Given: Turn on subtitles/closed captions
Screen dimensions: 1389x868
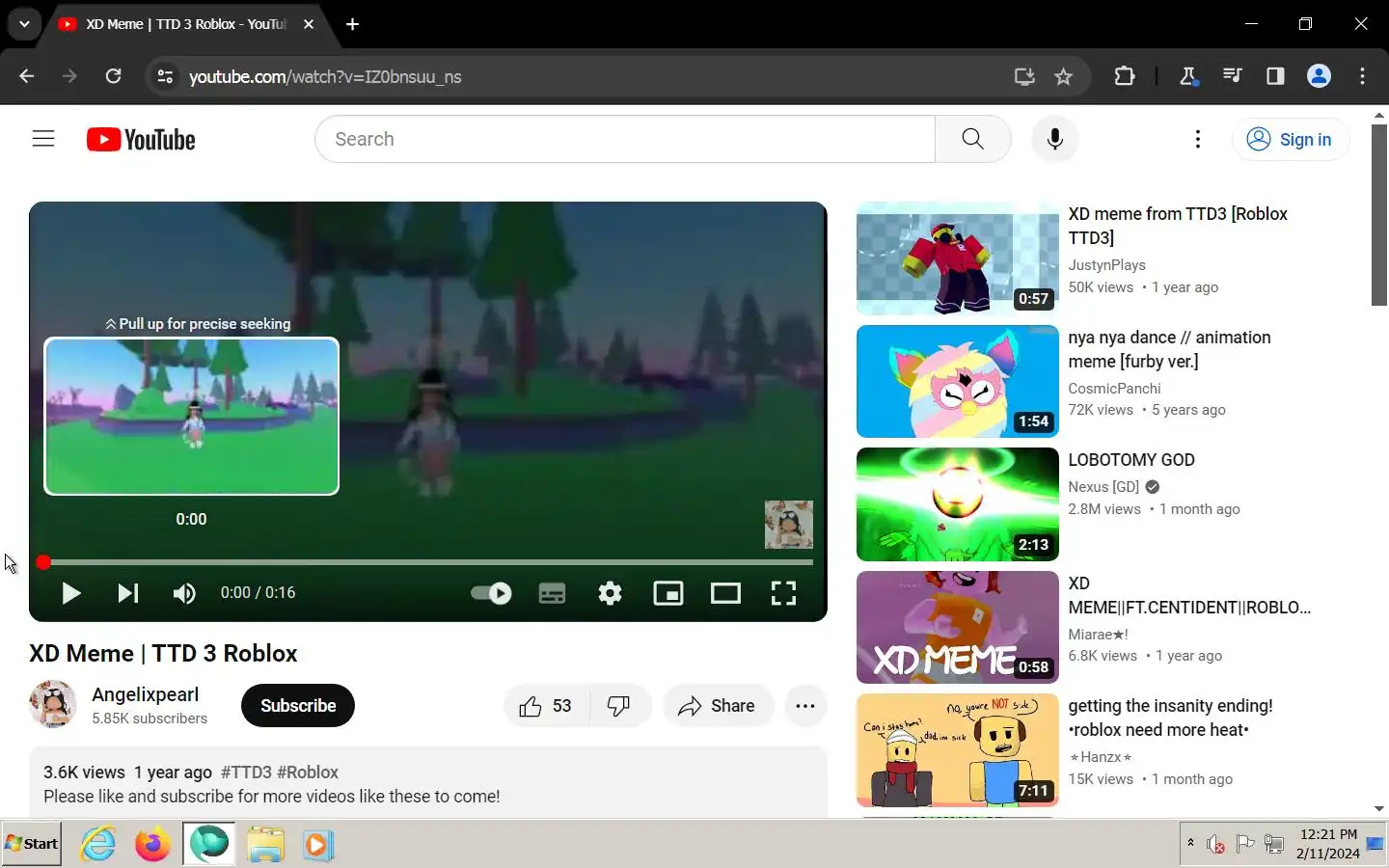Looking at the screenshot, I should 552,592.
